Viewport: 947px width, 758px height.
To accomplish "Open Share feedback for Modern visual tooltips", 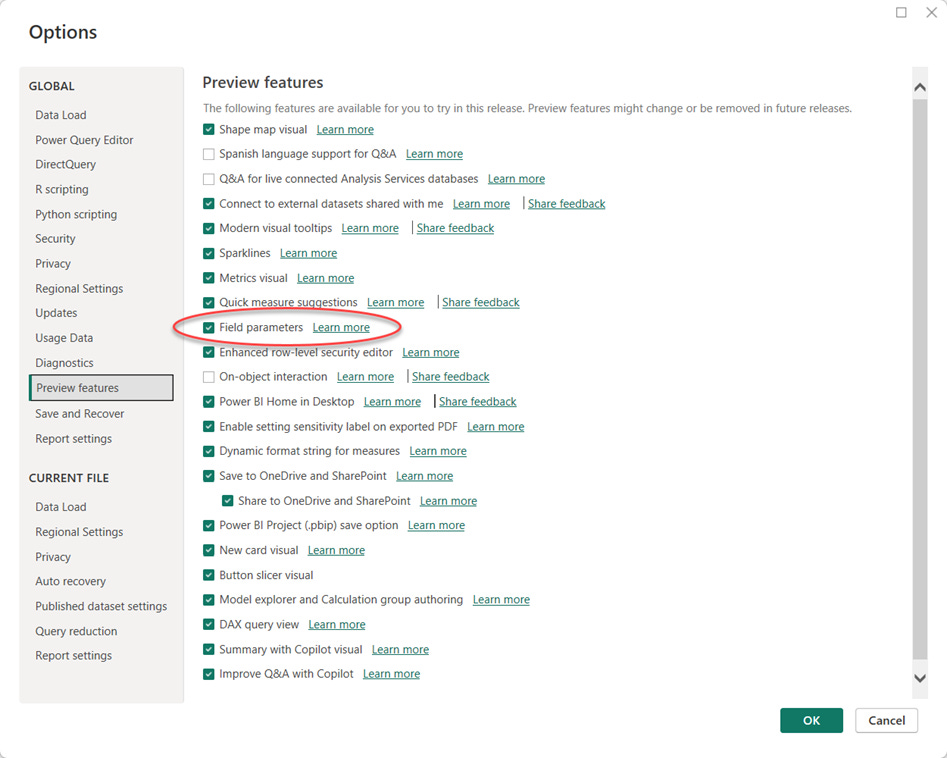I will pos(455,228).
